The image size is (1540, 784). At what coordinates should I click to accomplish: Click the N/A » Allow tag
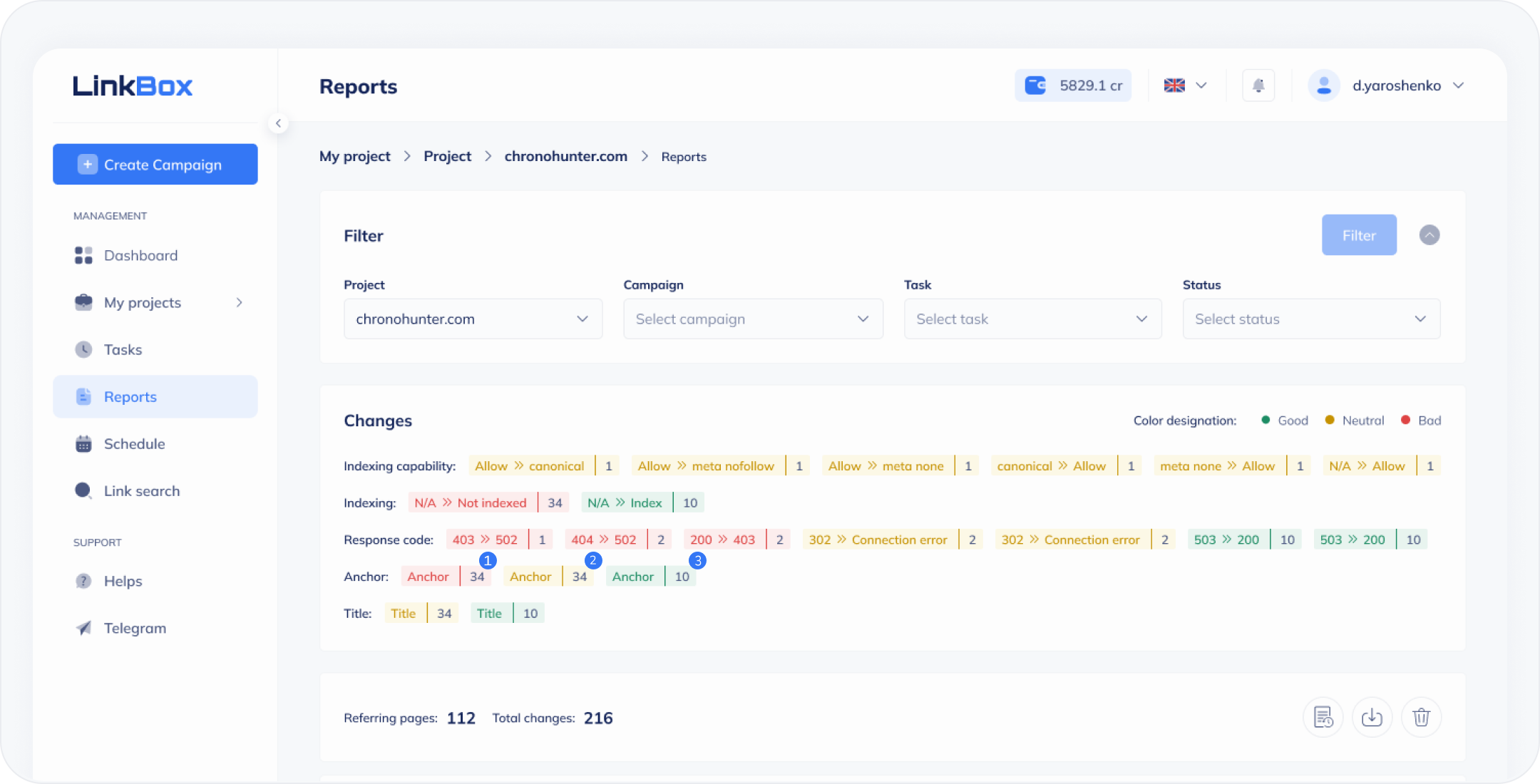pyautogui.click(x=1382, y=465)
